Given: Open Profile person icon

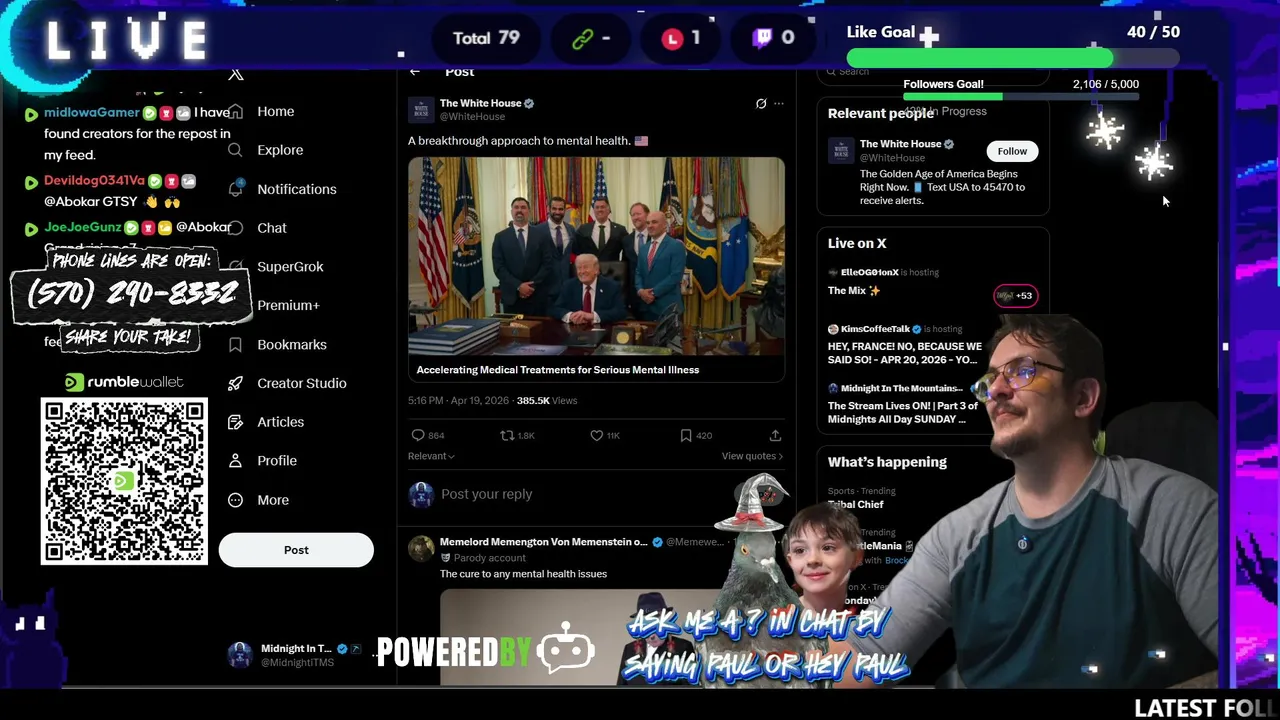Looking at the screenshot, I should pyautogui.click(x=235, y=461).
